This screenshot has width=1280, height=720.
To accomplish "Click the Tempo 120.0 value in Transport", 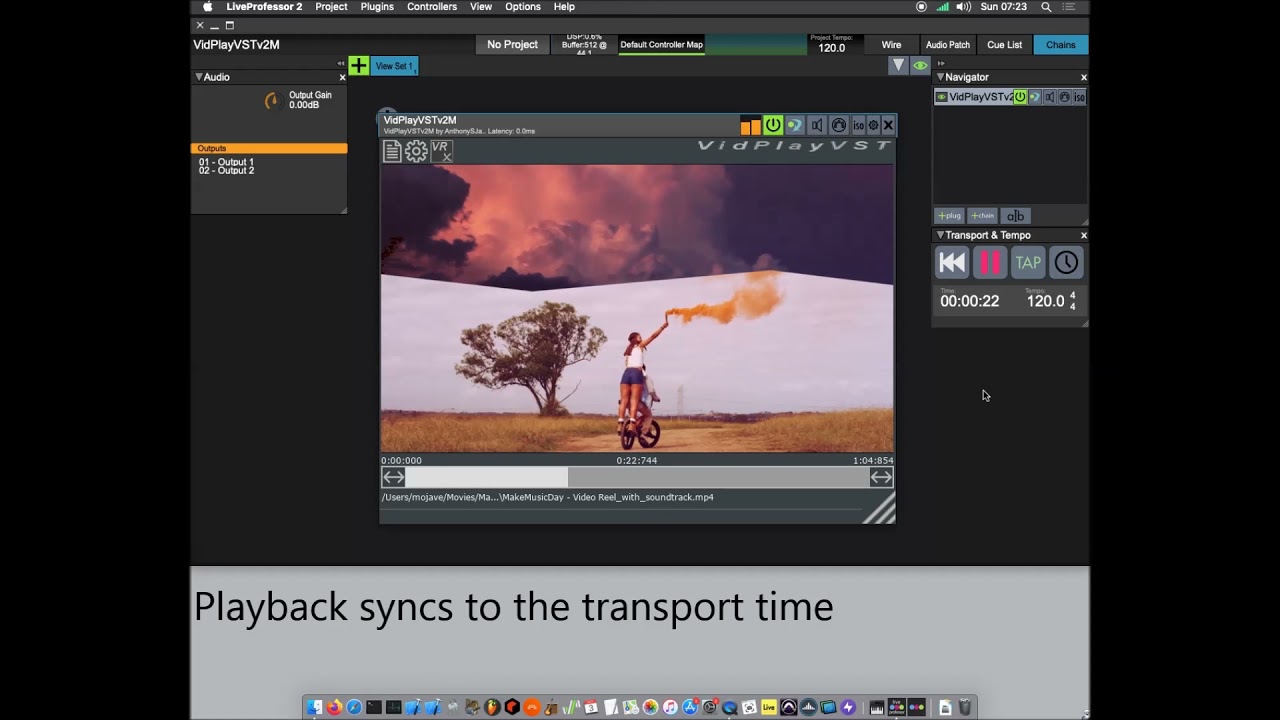I will [x=1046, y=301].
